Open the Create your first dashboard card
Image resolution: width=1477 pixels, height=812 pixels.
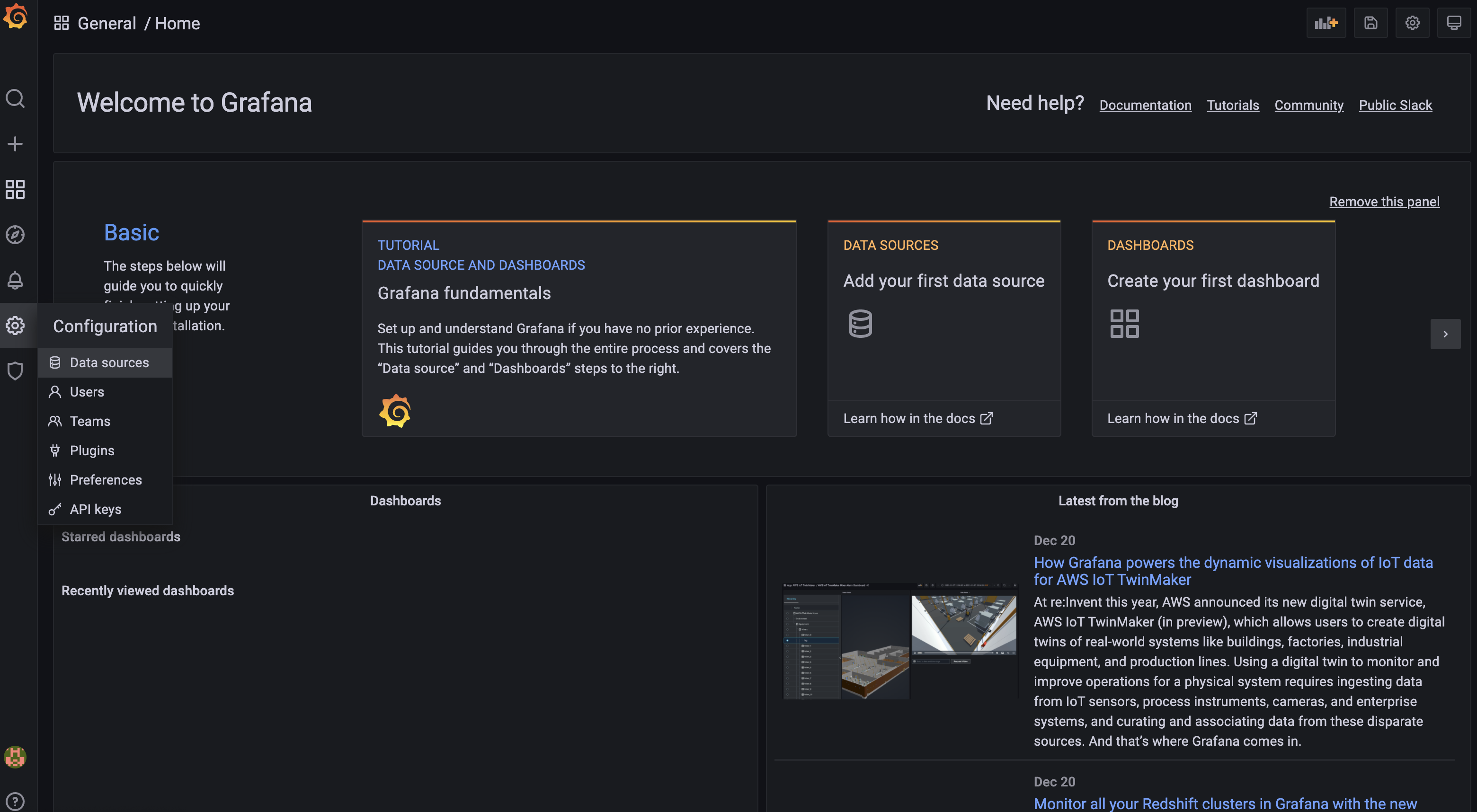tap(1213, 329)
